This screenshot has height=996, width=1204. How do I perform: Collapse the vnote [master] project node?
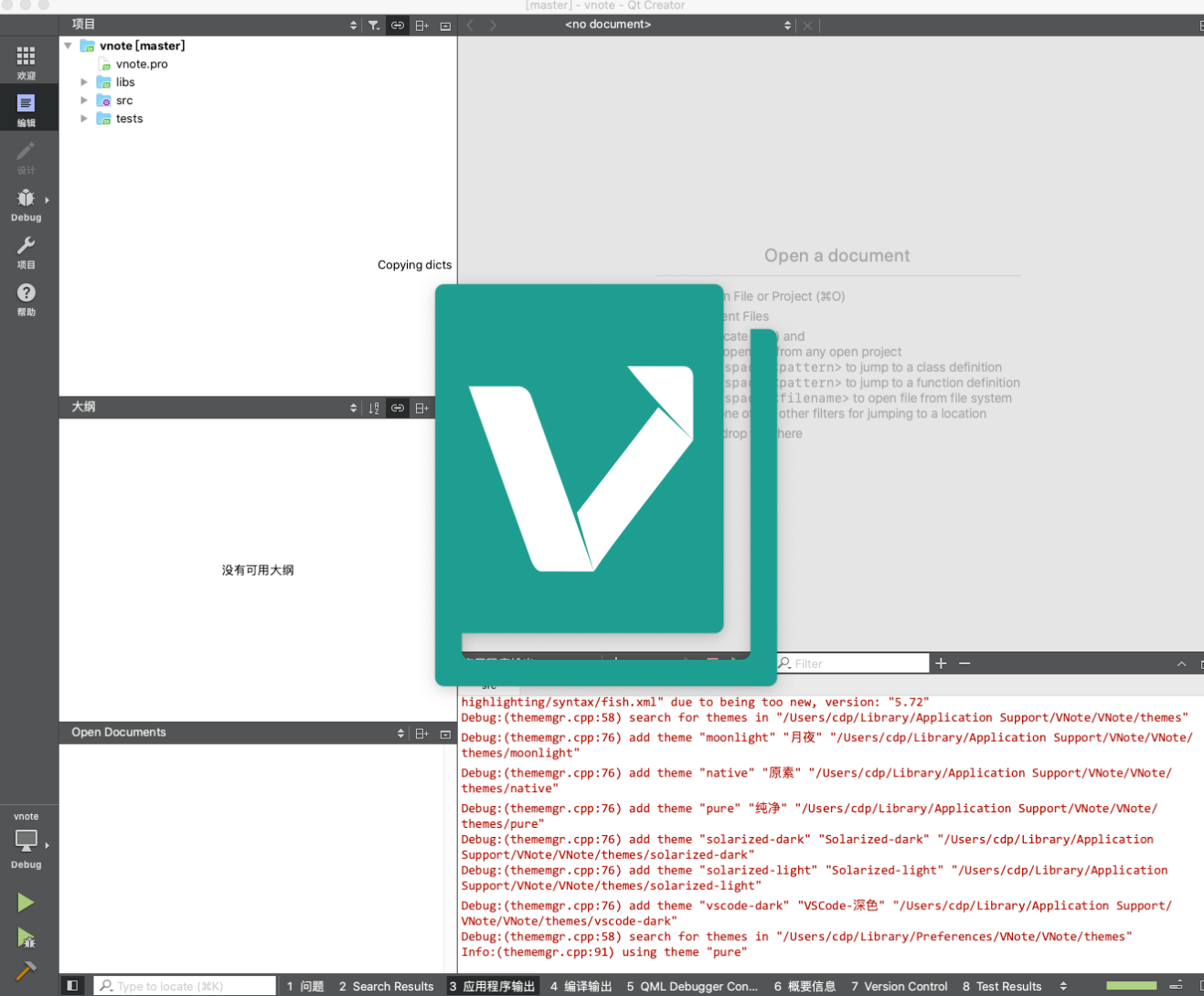pos(68,46)
